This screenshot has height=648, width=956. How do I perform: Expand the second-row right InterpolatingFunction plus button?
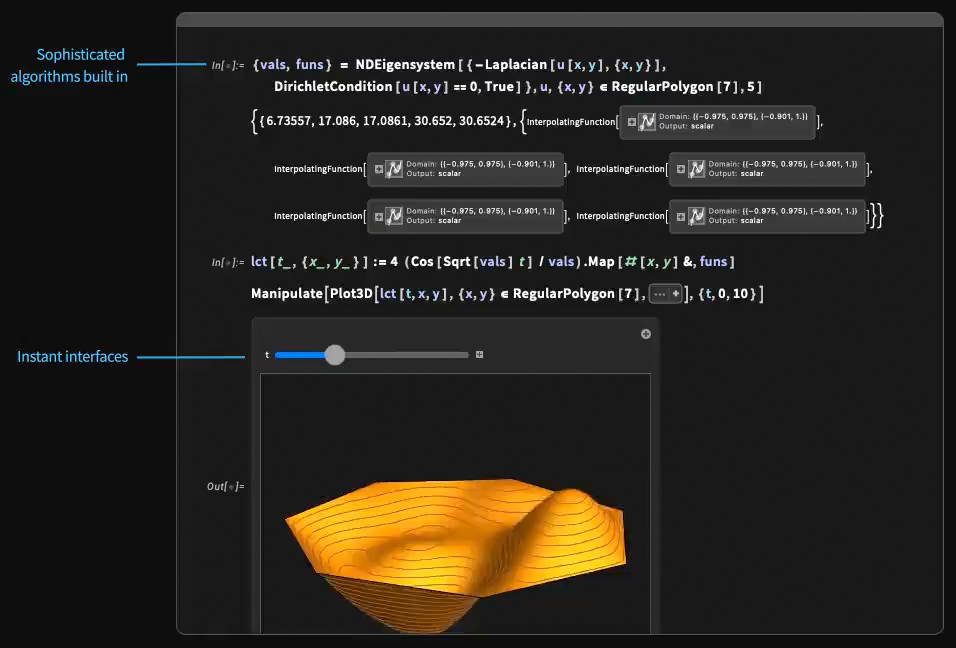pos(681,169)
